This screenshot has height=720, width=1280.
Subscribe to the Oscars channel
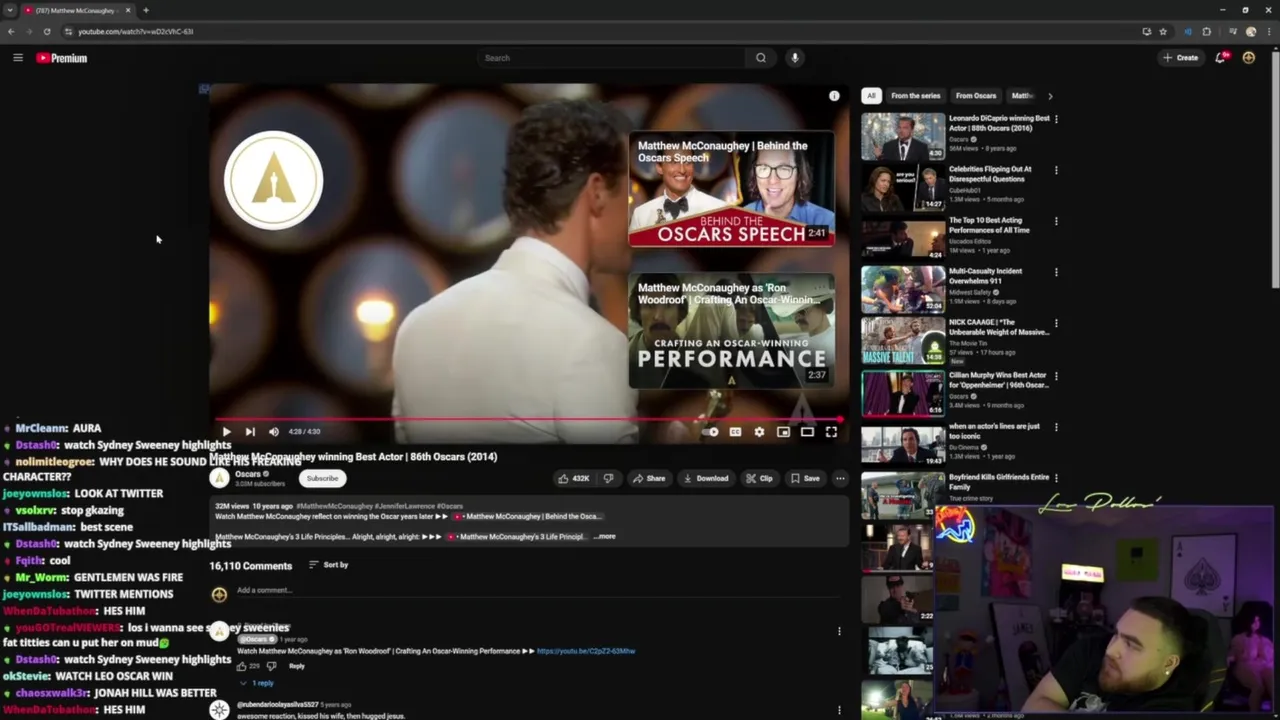(x=322, y=479)
